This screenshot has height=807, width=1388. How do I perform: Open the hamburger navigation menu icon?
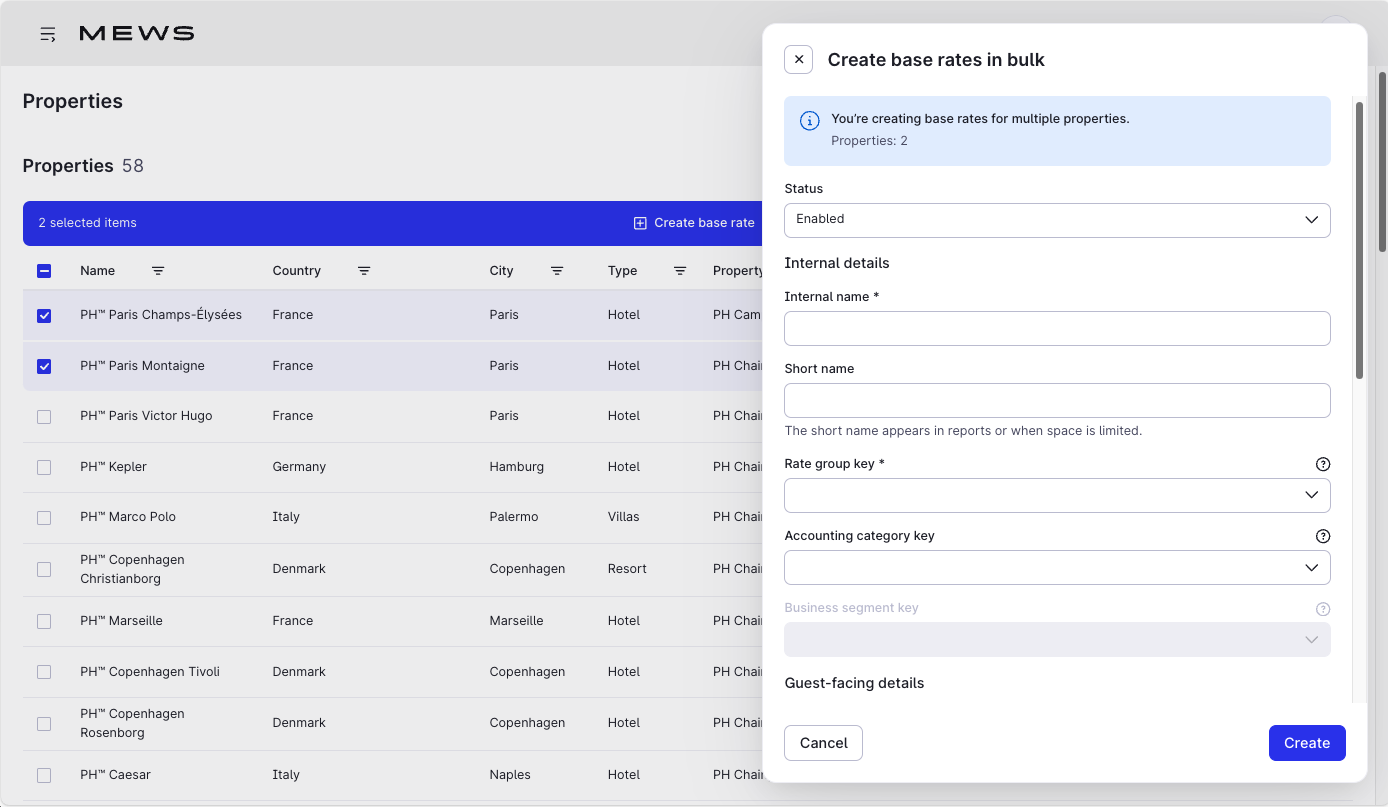pos(47,34)
